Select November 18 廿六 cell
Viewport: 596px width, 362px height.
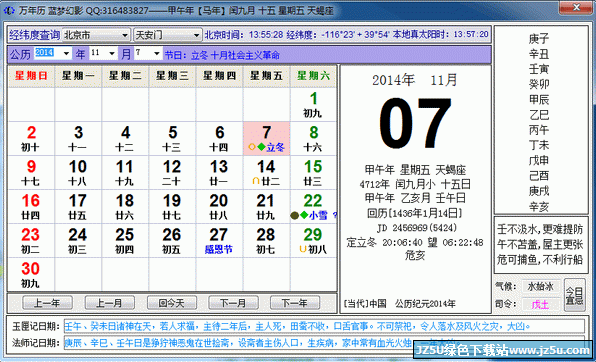pos(125,207)
